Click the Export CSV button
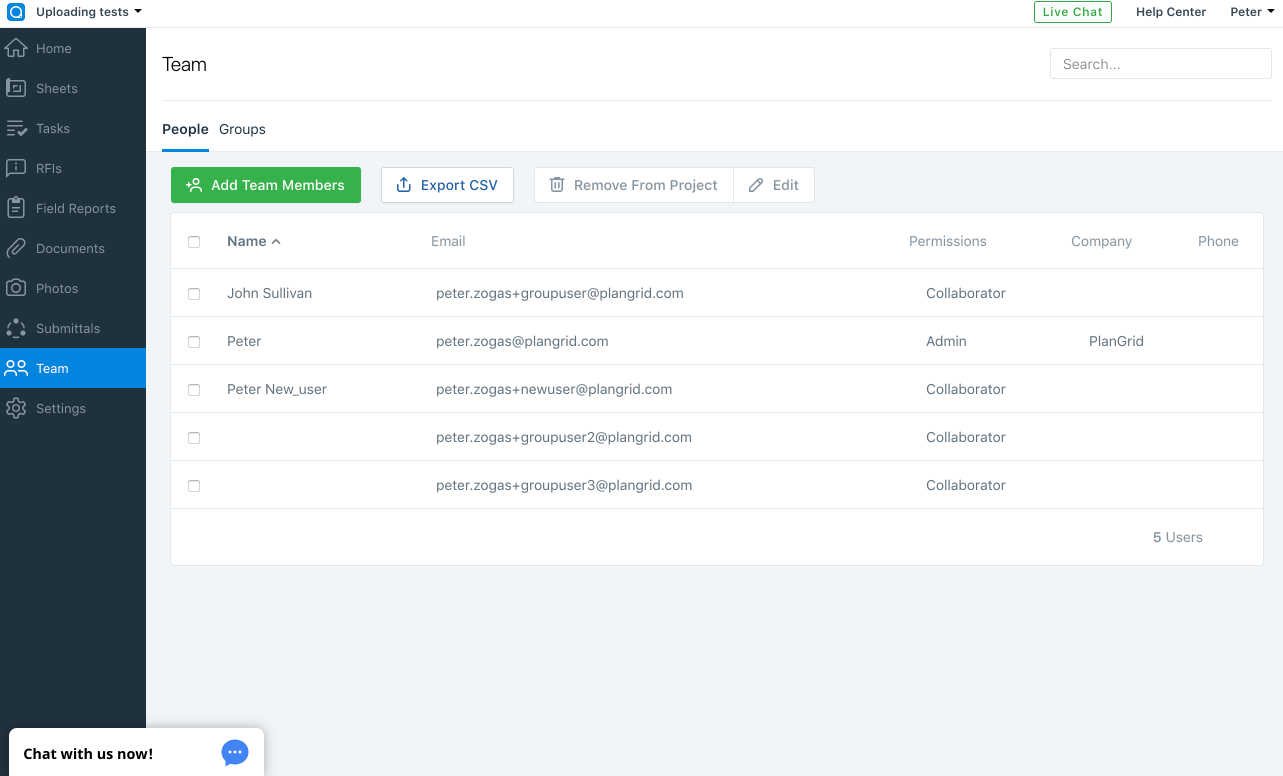1283x776 pixels. 447,185
